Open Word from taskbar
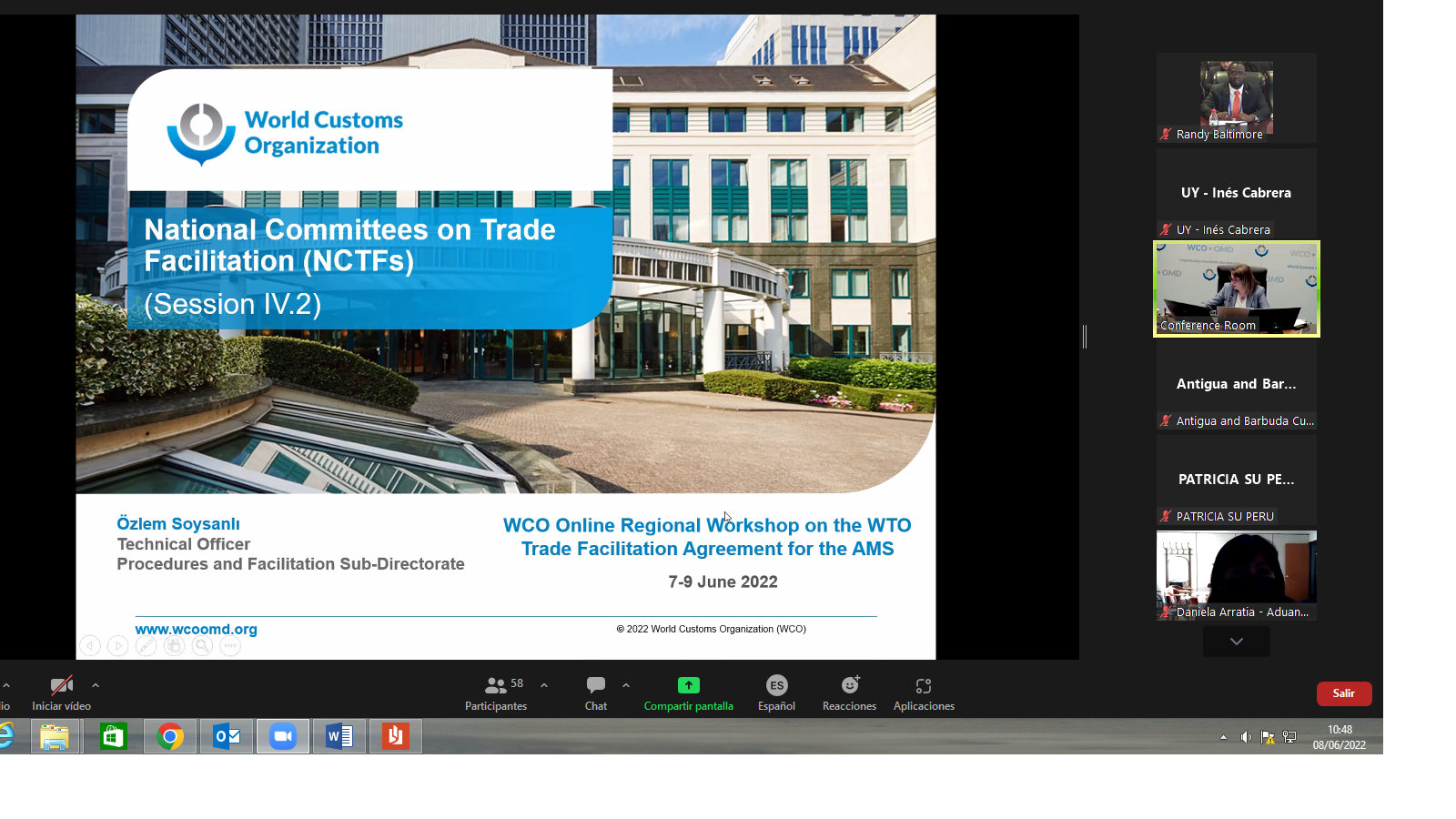Viewport: 1456px width, 819px height. [339, 736]
